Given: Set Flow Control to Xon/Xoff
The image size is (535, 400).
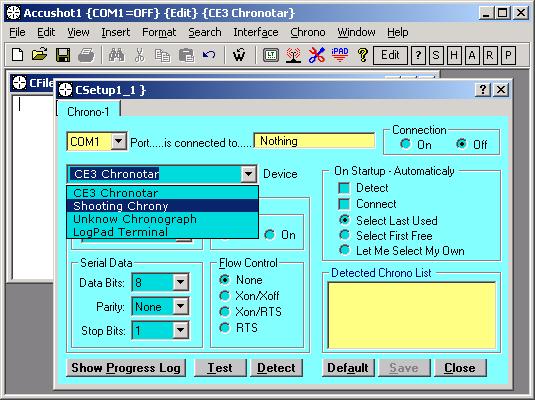Looking at the screenshot, I should (225, 296).
